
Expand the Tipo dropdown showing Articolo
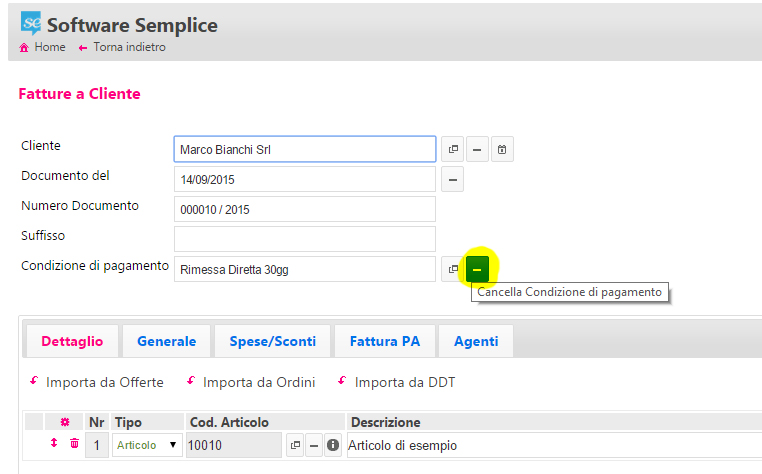[147, 445]
